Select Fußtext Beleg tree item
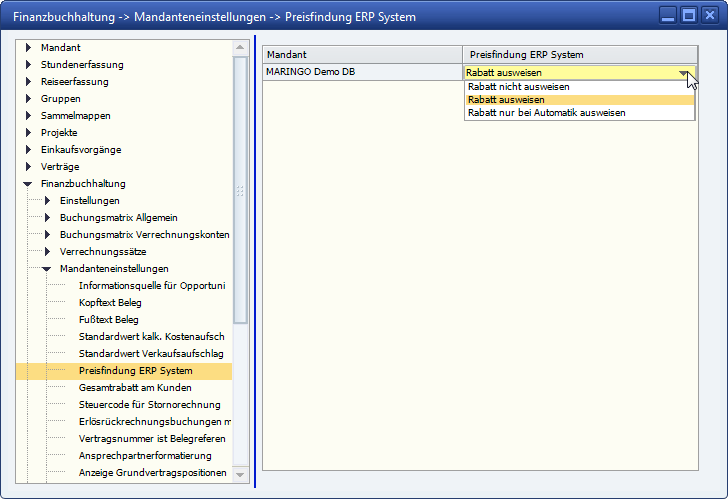The width and height of the screenshot is (728, 499). pyautogui.click(x=108, y=320)
